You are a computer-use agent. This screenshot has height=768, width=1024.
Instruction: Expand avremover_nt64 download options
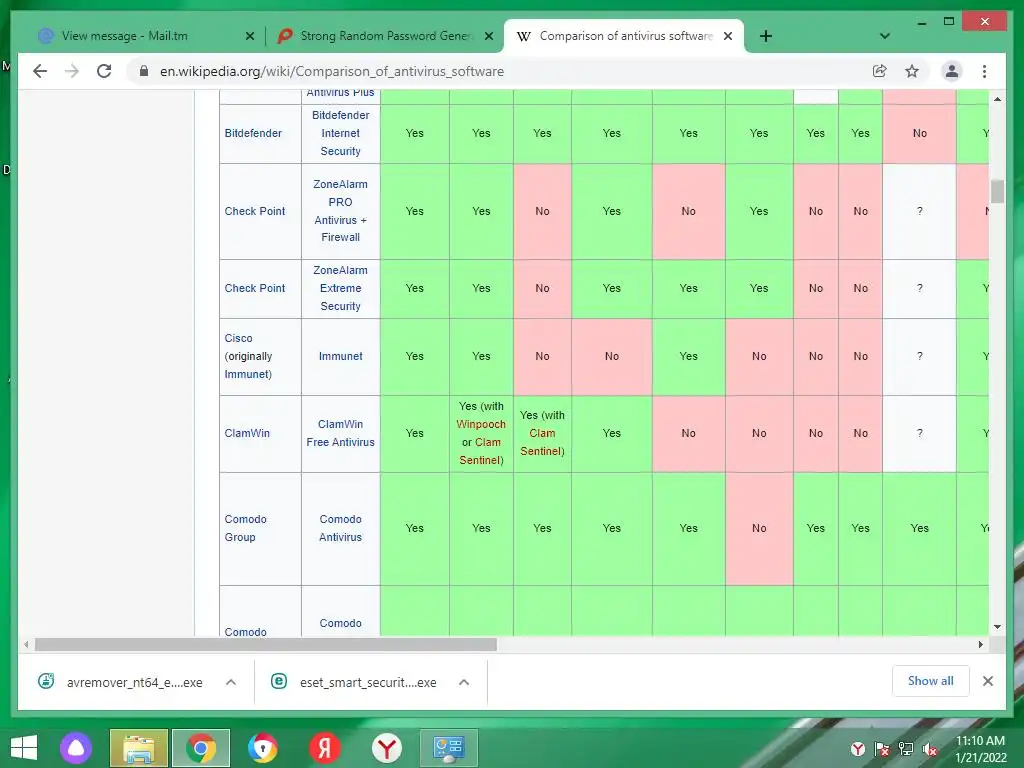[231, 682]
